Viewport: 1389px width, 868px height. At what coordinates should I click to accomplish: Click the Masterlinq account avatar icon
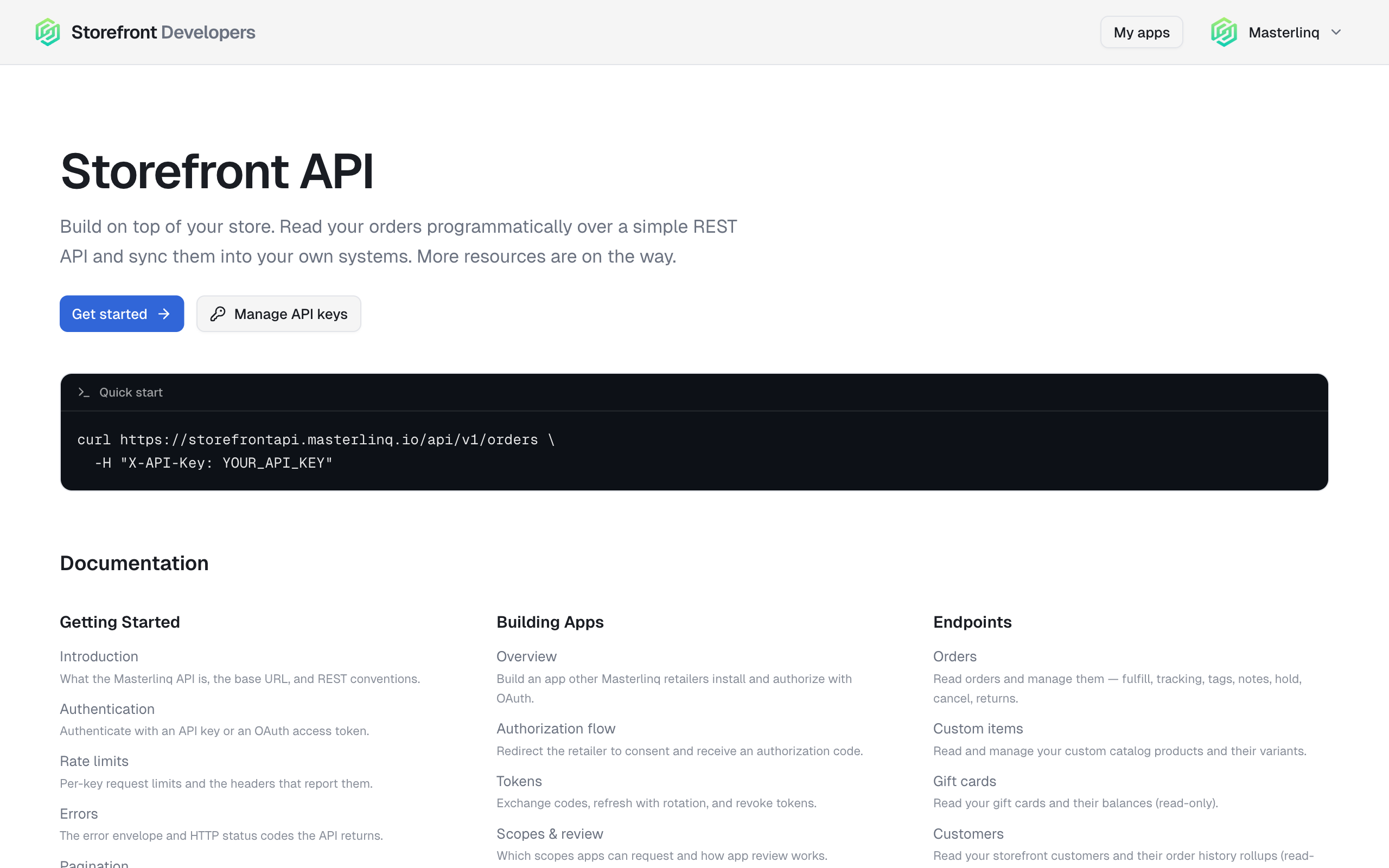(x=1224, y=32)
